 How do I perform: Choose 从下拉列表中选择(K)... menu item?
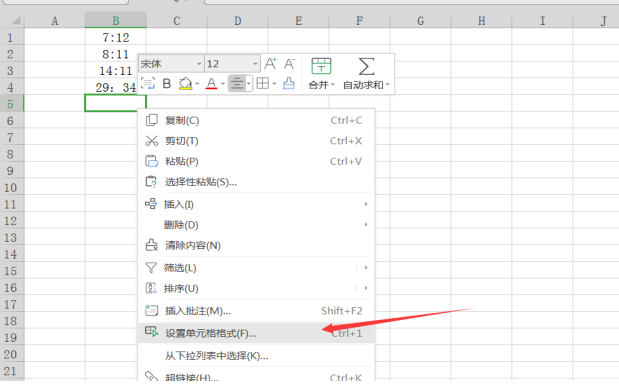[256, 356]
